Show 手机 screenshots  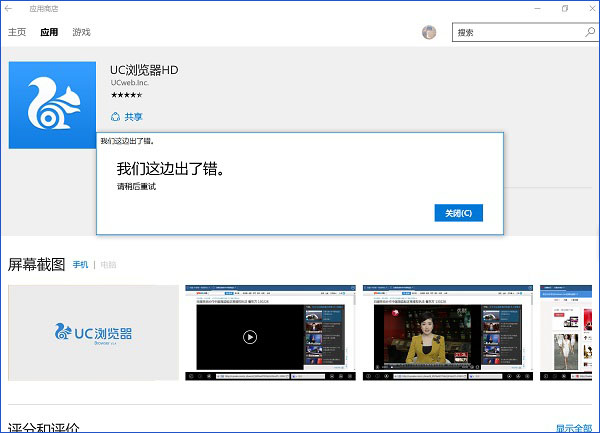pos(80,265)
